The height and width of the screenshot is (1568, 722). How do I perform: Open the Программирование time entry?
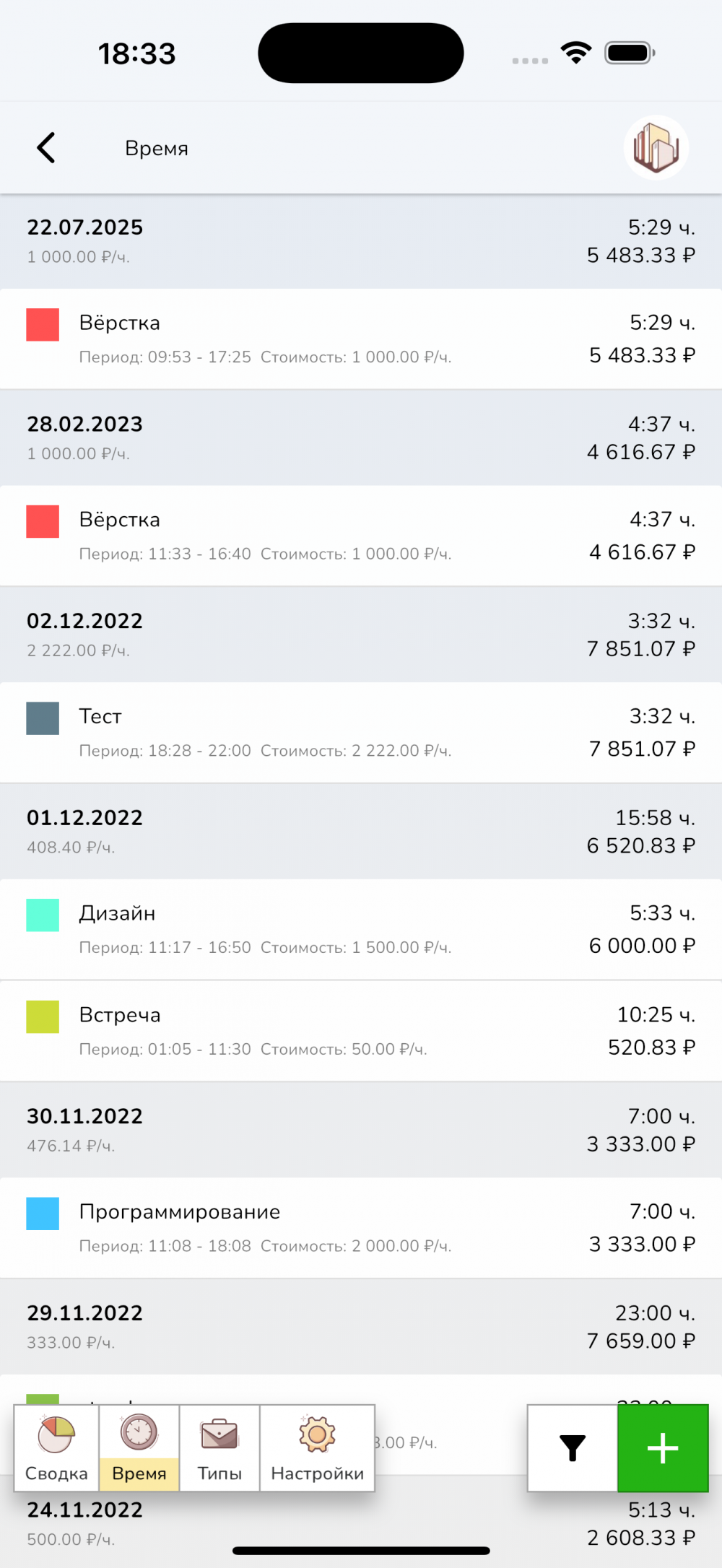coord(361,1227)
